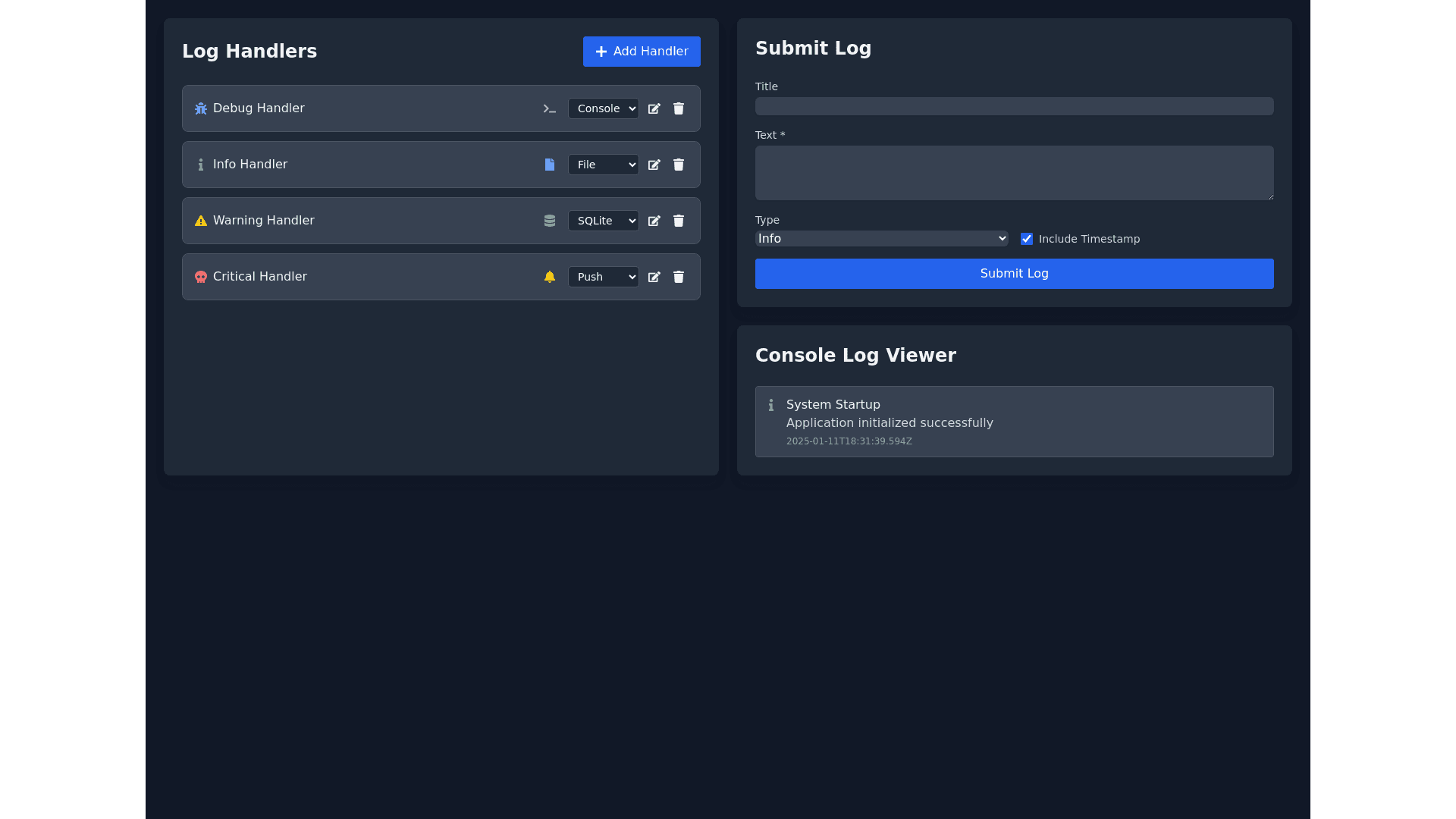Click the file icon on Info Handler
1456x819 pixels.
pos(550,165)
